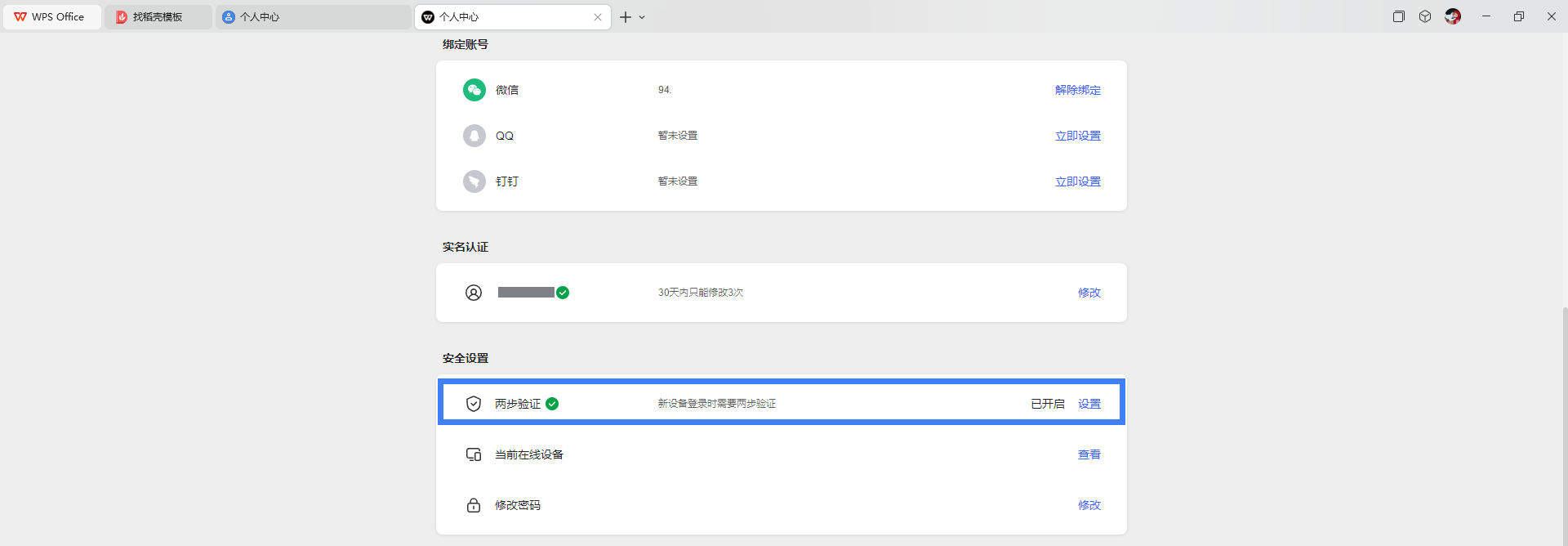Click 暂未设置 in the 钉钉 row
The width and height of the screenshot is (1568, 546).
678,181
